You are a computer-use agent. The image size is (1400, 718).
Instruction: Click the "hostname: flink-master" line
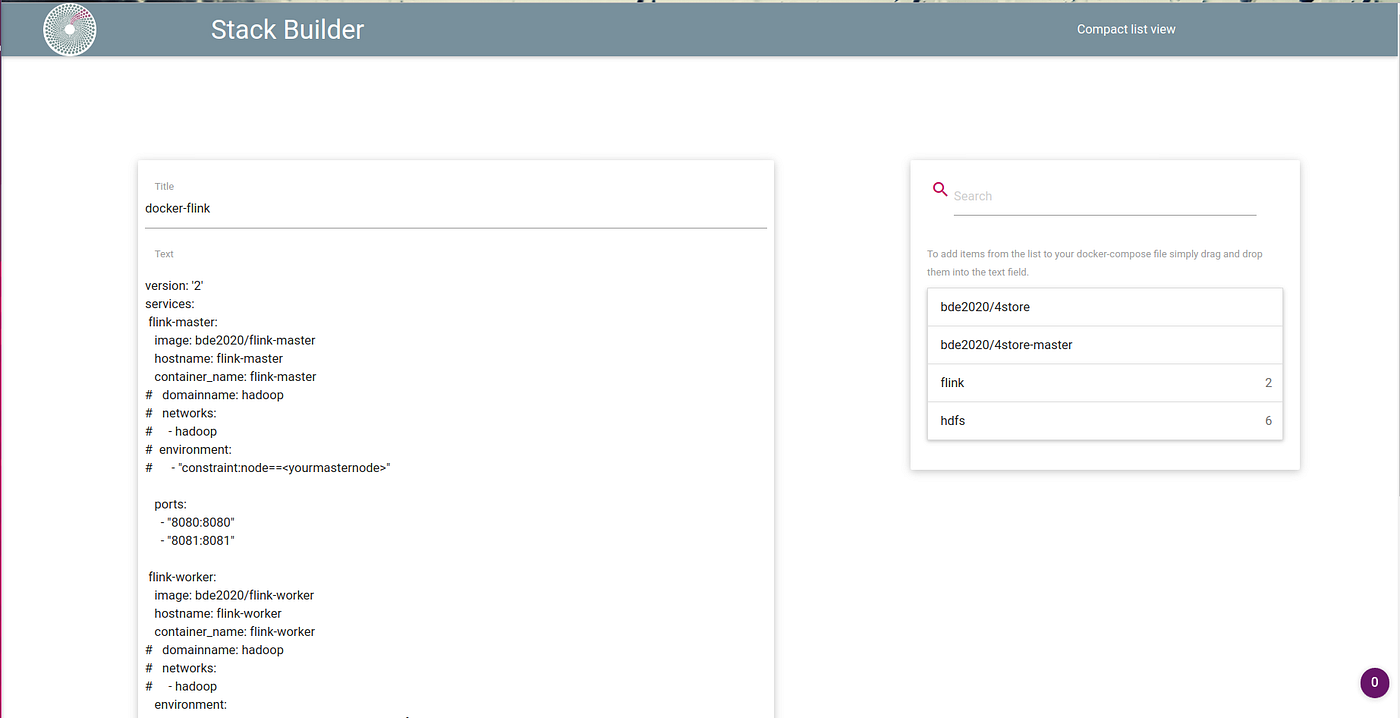point(218,358)
